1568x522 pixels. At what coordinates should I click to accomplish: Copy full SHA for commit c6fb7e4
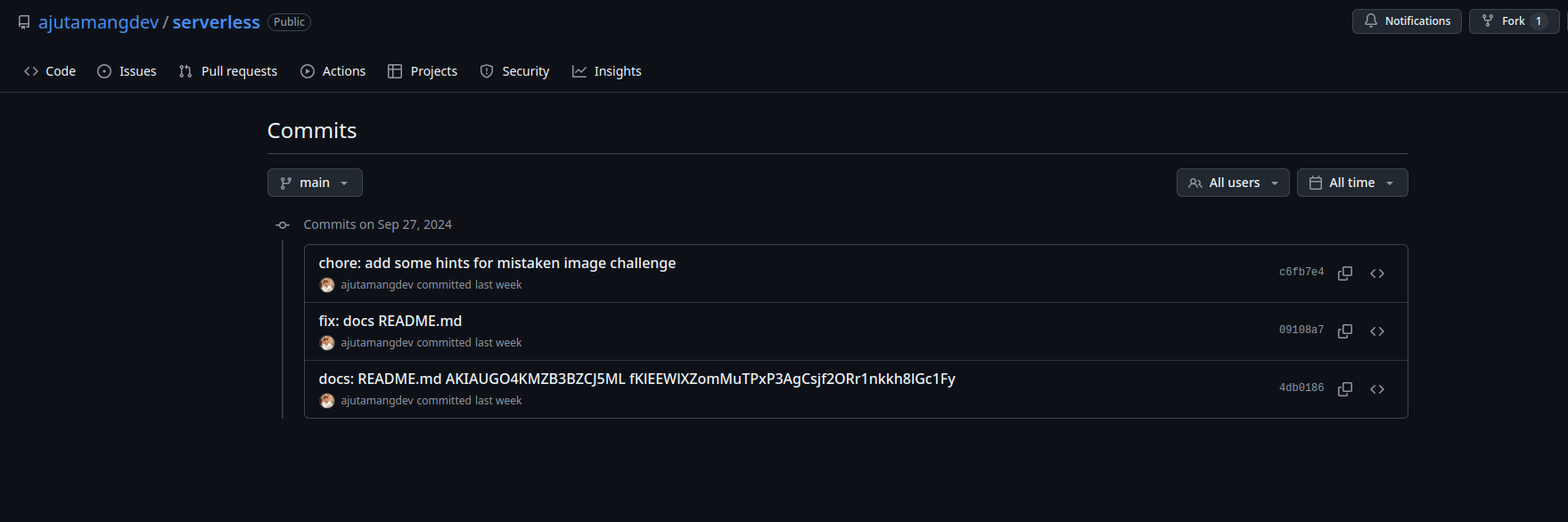tap(1345, 273)
